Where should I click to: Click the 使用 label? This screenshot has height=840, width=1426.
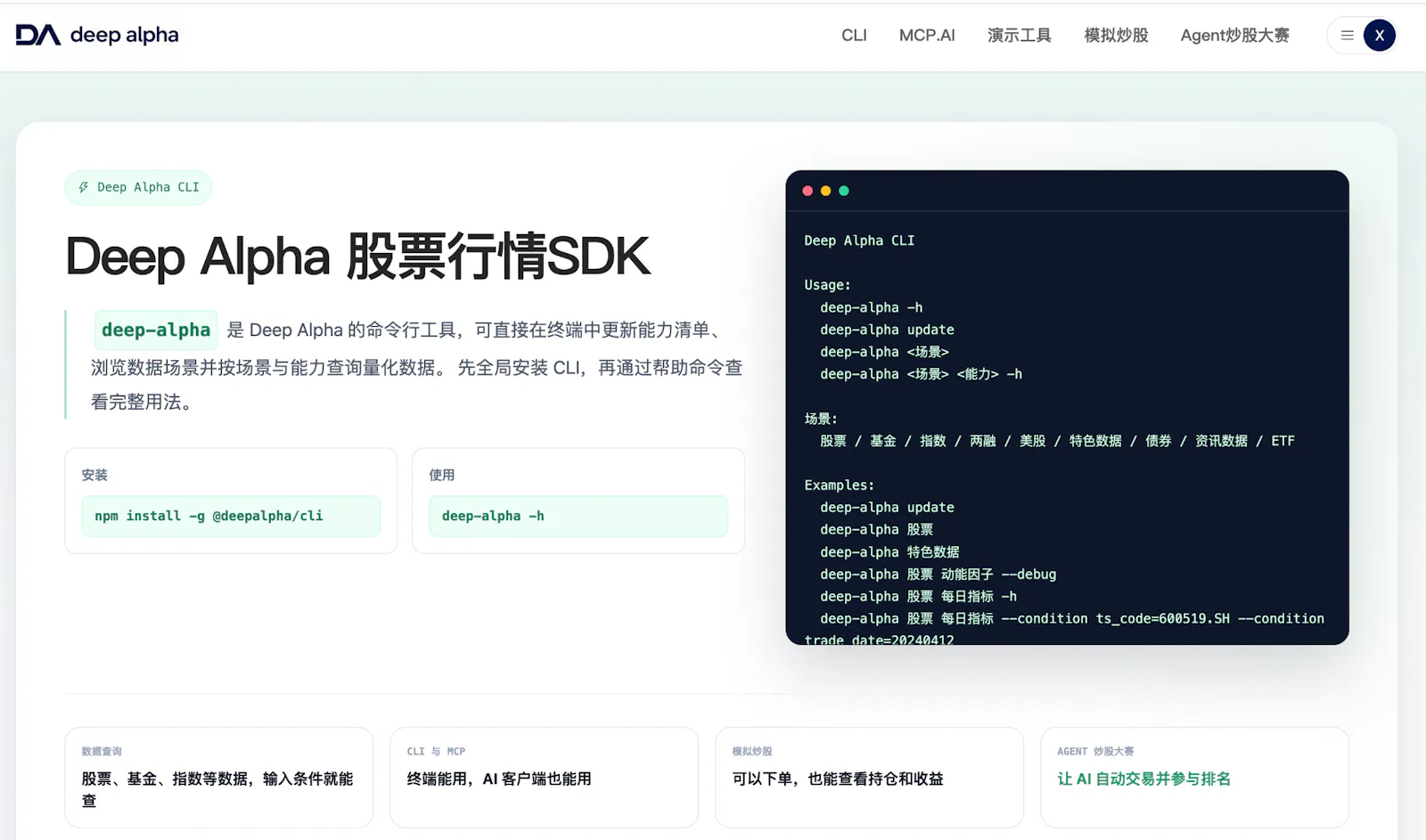click(442, 475)
